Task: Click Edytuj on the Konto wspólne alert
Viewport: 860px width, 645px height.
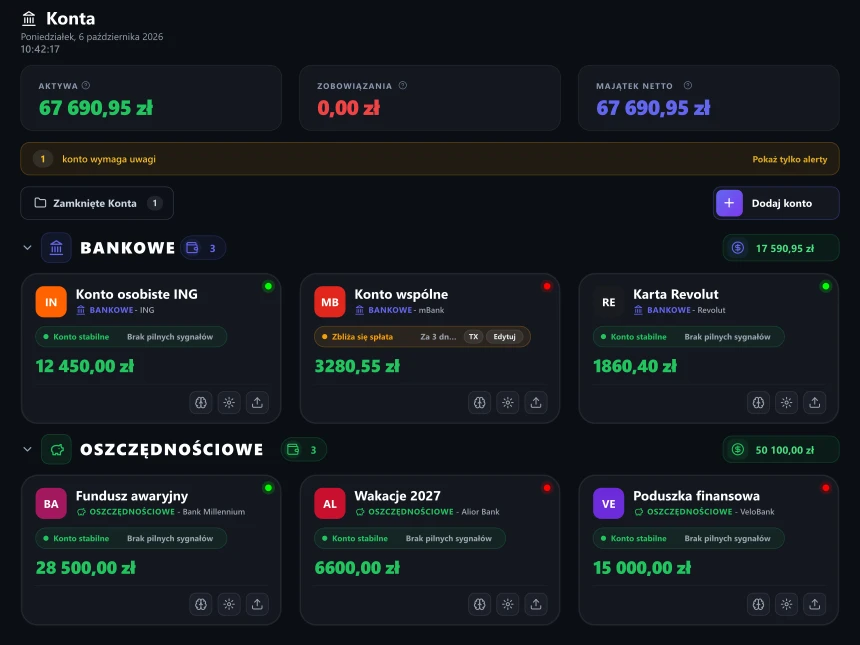Action: click(505, 337)
